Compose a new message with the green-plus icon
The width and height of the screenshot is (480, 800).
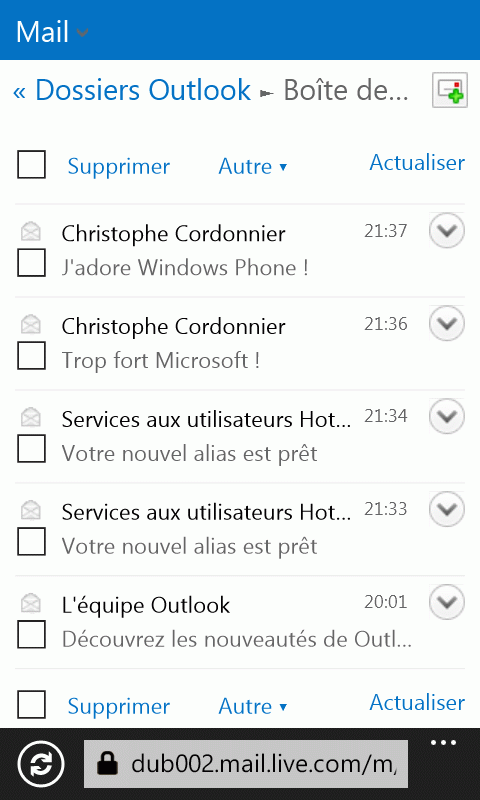(449, 90)
